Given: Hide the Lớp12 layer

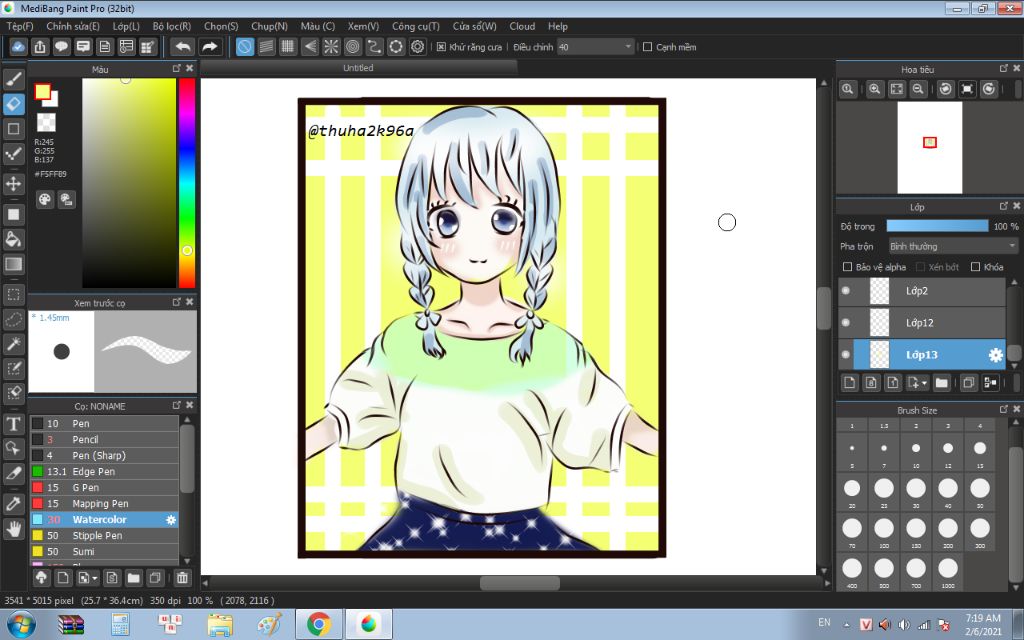Looking at the screenshot, I should pos(846,323).
